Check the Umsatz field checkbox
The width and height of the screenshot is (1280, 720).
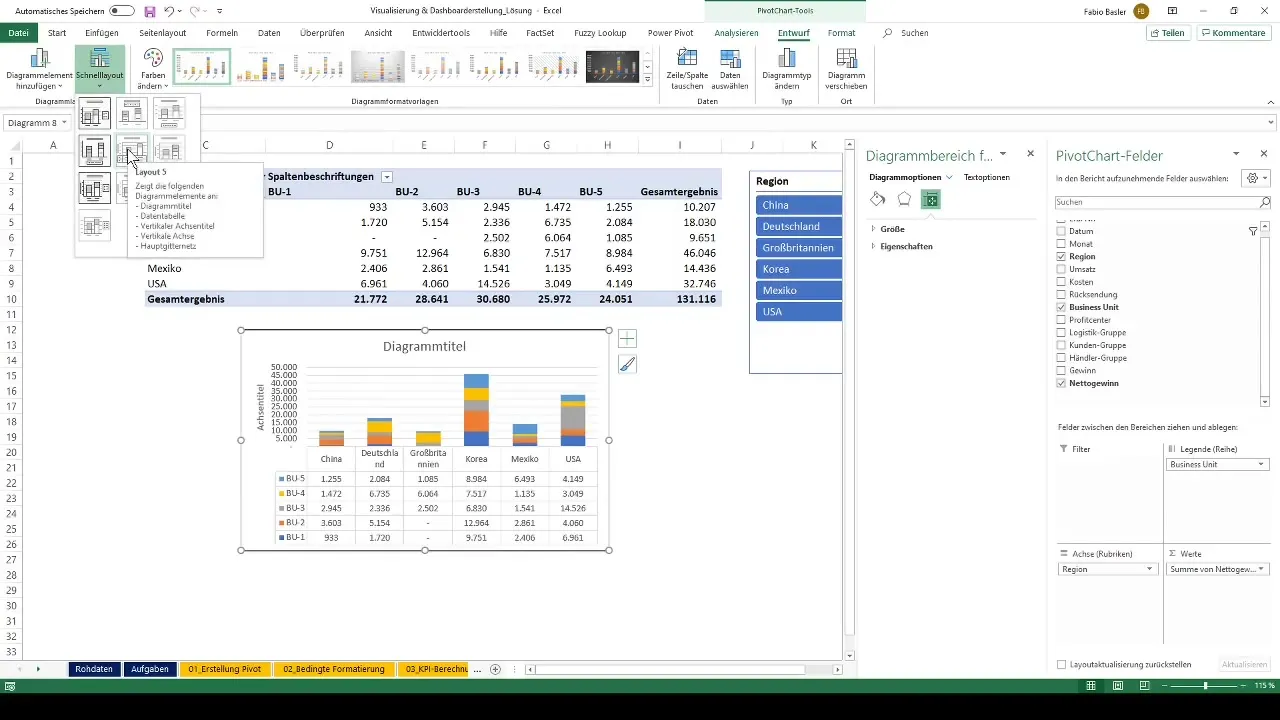click(x=1061, y=269)
